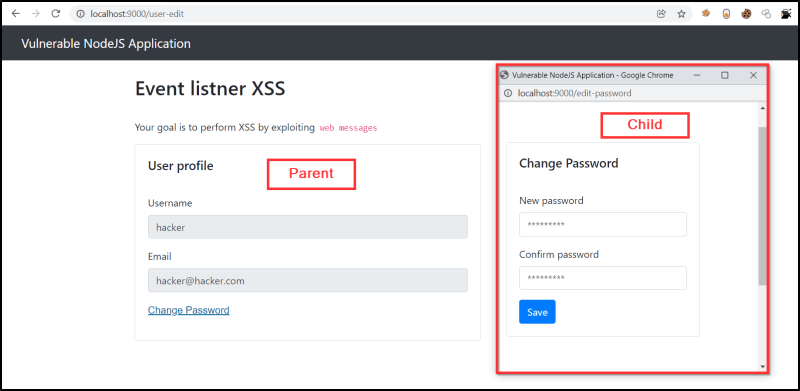Select the Username field containing hacker

308,227
